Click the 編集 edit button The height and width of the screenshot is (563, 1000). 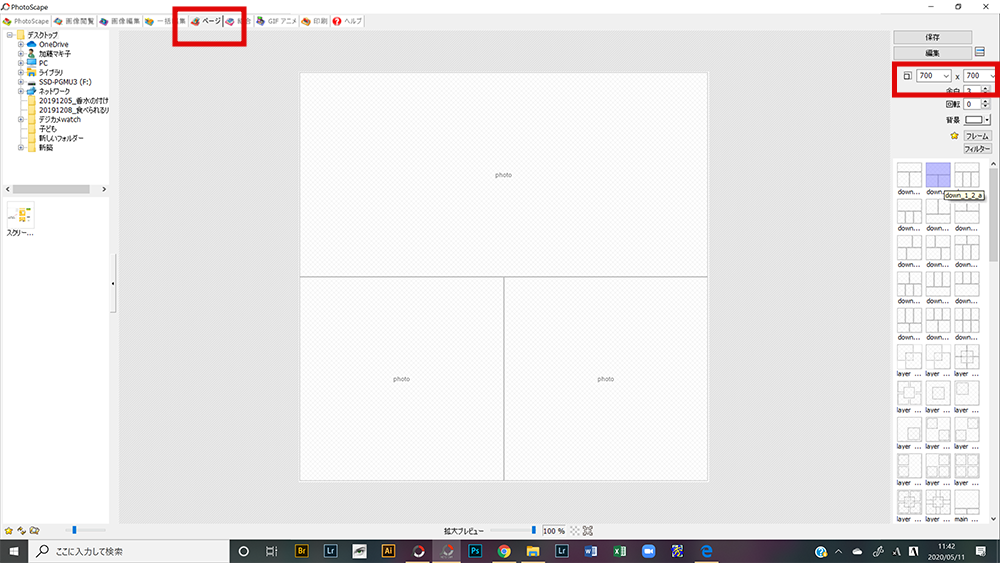[932, 53]
